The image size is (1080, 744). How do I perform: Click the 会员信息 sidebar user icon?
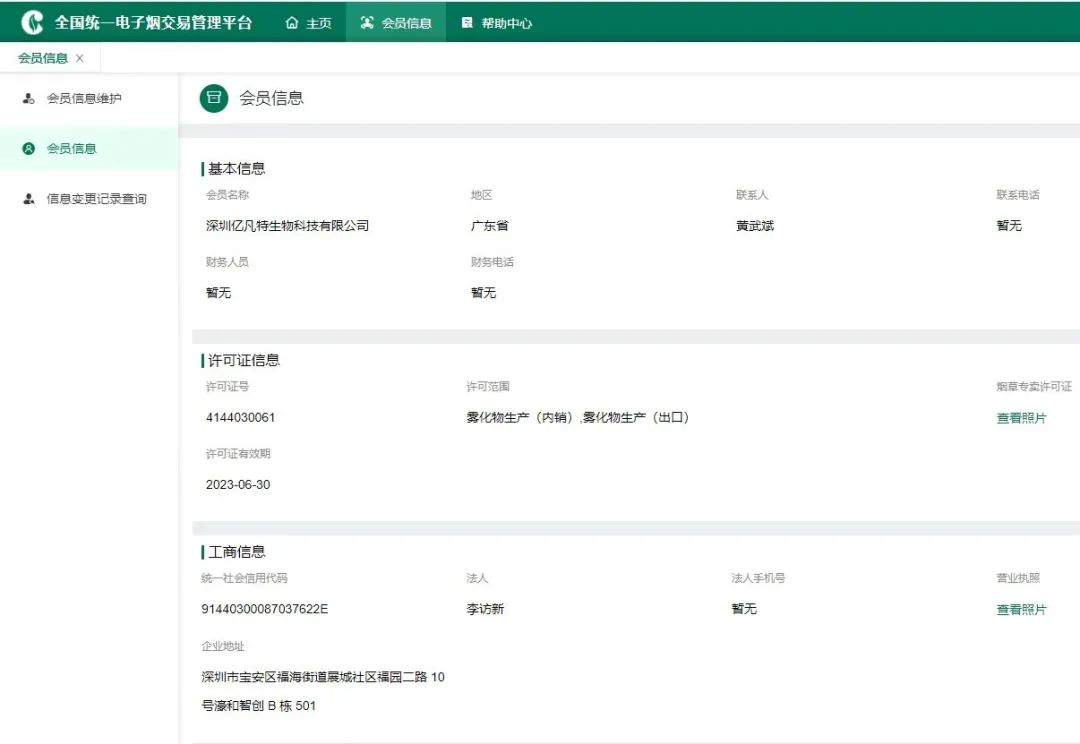[x=28, y=148]
